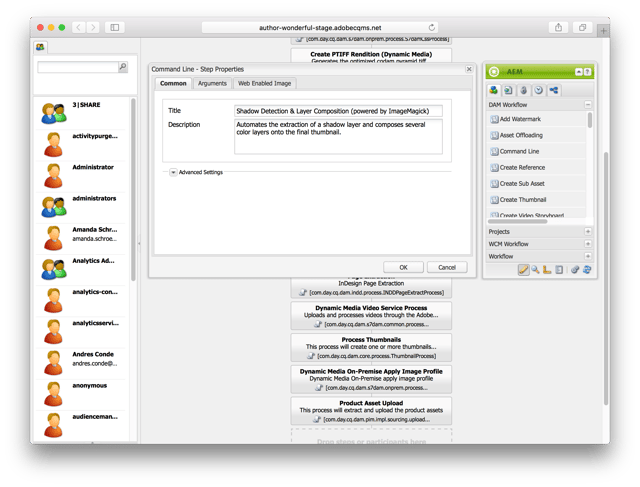Select Add Watermark workflow step
Screen dimensions: 640x487
(x=536, y=119)
